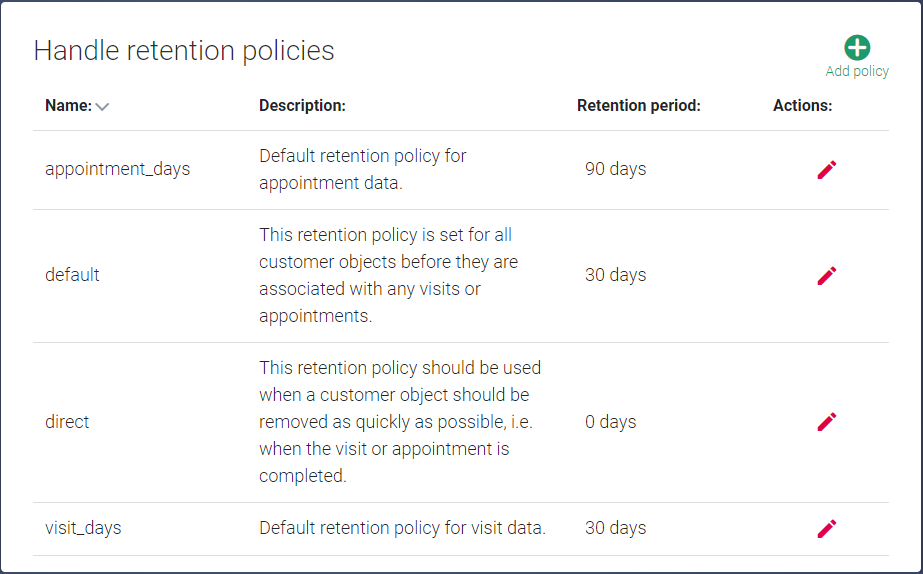Select the default policy name

click(x=72, y=275)
